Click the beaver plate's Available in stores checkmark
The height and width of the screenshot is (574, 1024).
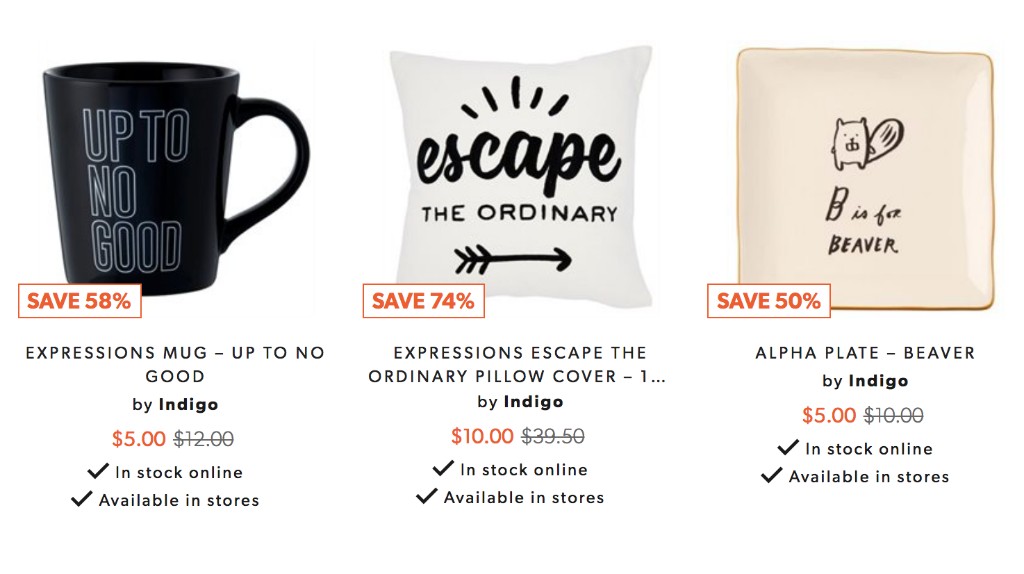click(772, 475)
